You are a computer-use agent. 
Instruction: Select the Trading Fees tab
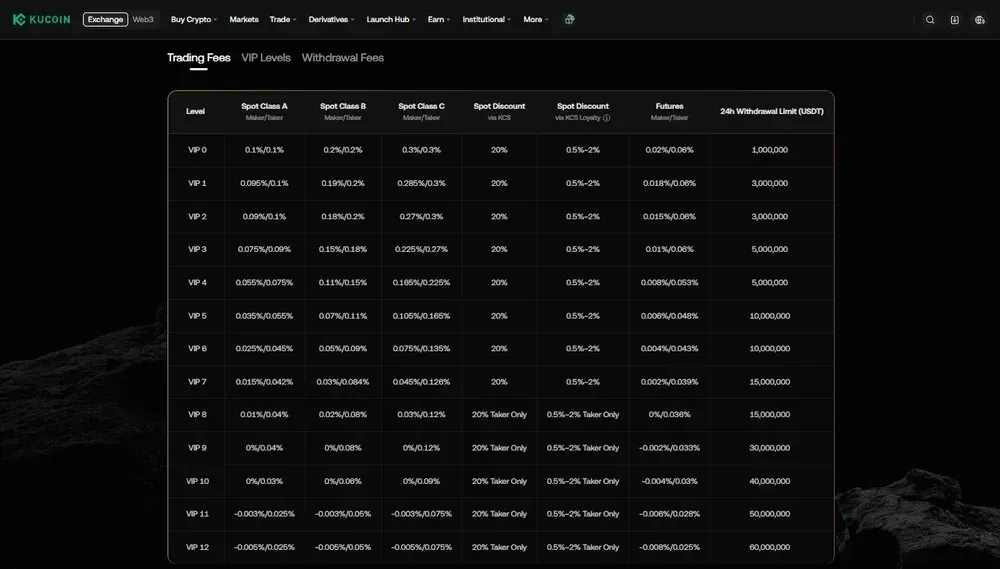pos(198,57)
